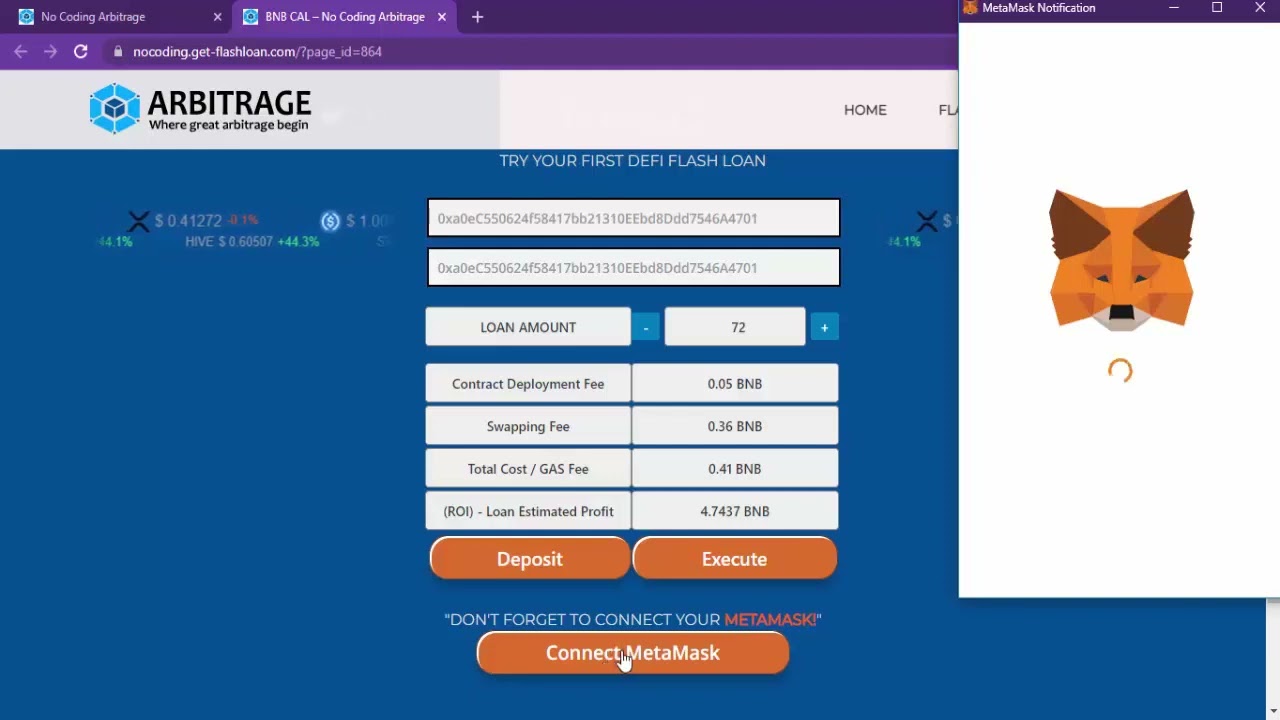1280x720 pixels.
Task: Select the 4.7437 BNB profit value
Action: point(735,511)
